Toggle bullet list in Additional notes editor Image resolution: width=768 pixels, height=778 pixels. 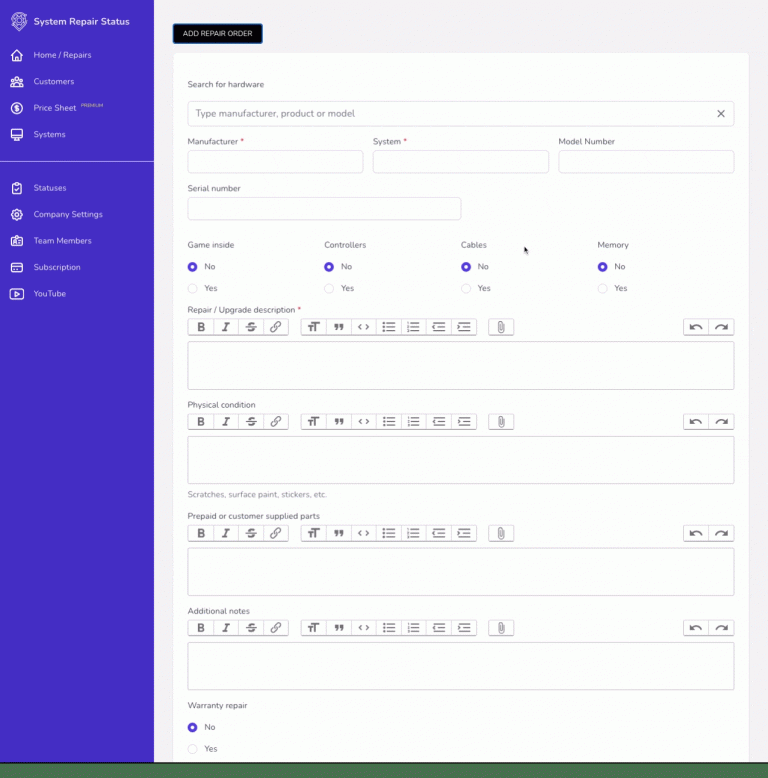[x=389, y=628]
